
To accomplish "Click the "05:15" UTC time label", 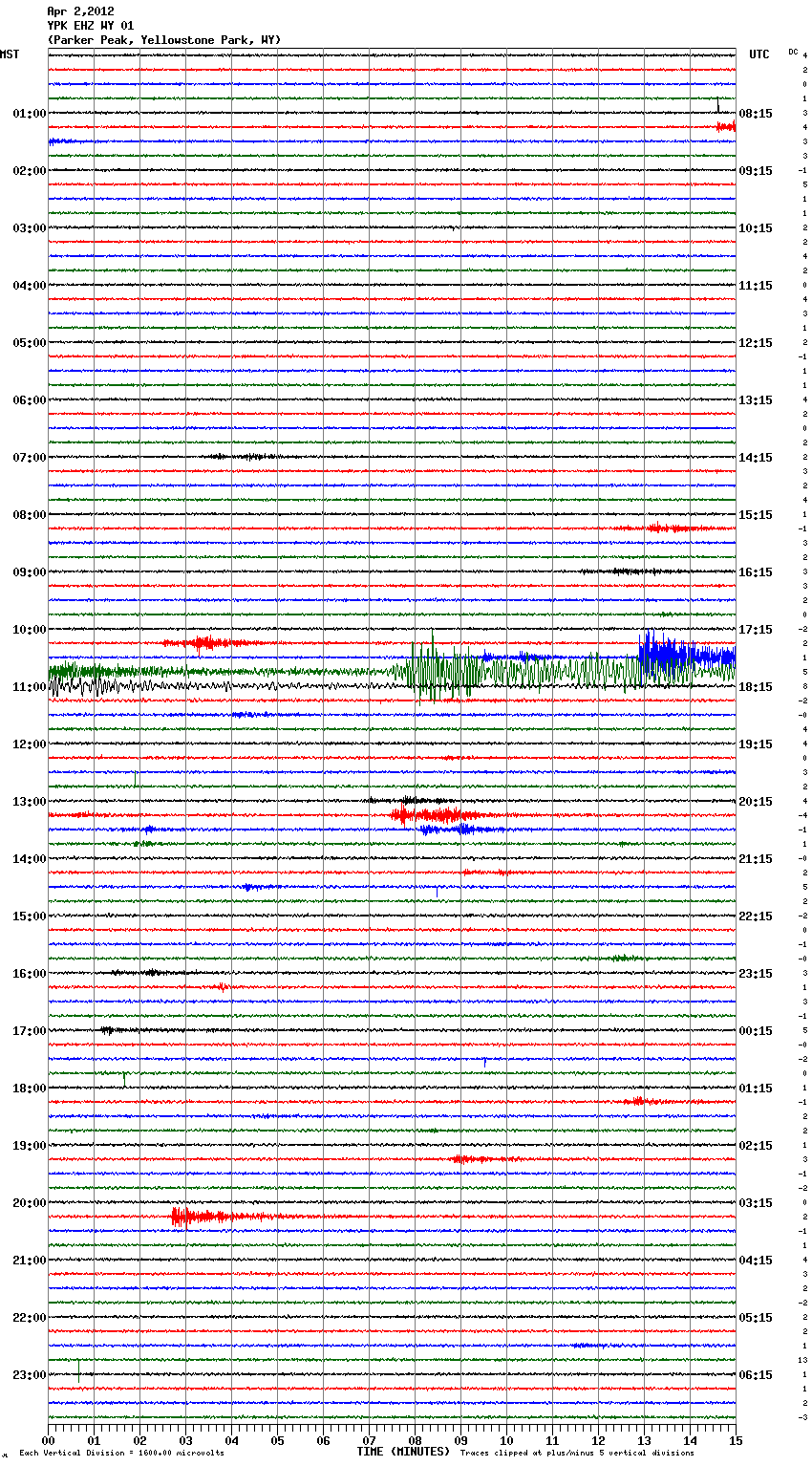I will point(756,1318).
